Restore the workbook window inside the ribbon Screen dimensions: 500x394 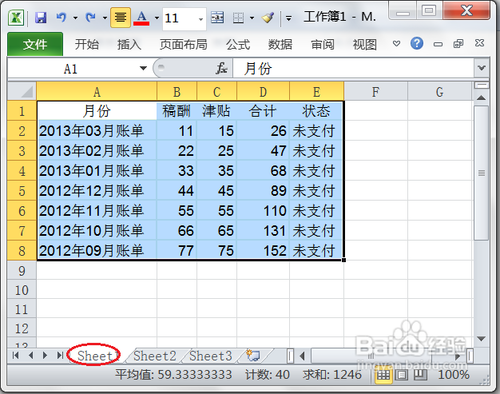[x=458, y=44]
